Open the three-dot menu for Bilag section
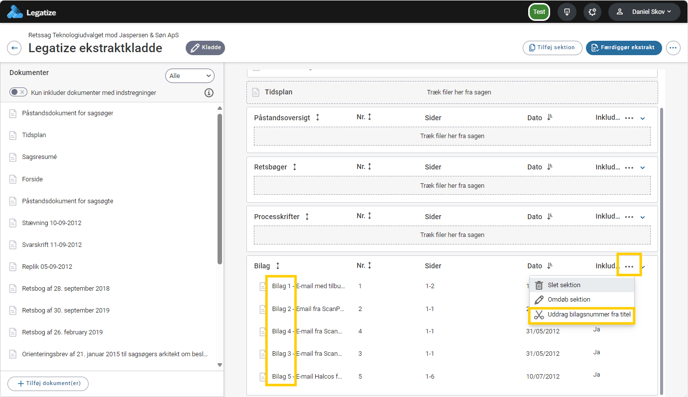This screenshot has width=688, height=397. pyautogui.click(x=629, y=266)
